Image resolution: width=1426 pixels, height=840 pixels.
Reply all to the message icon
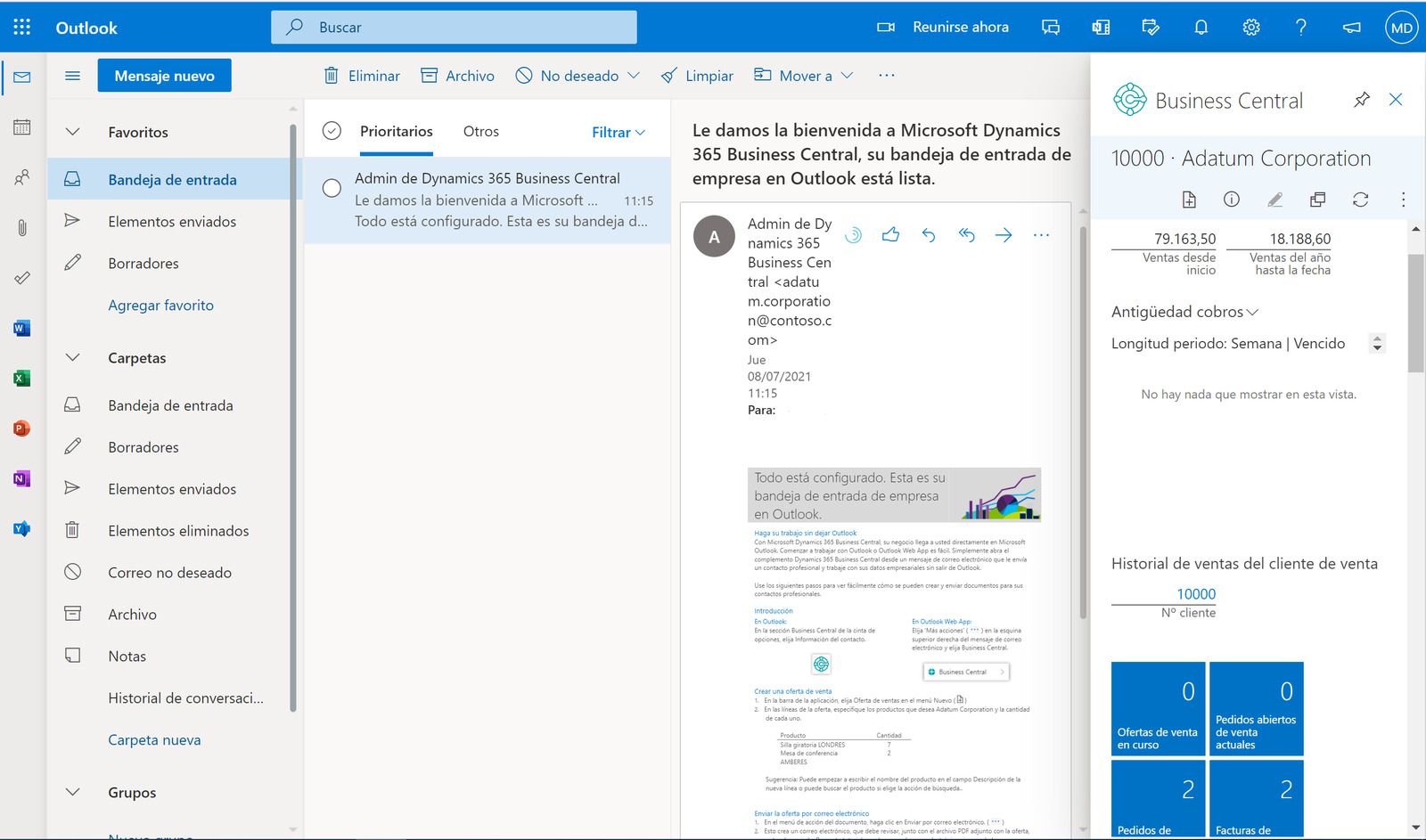966,235
